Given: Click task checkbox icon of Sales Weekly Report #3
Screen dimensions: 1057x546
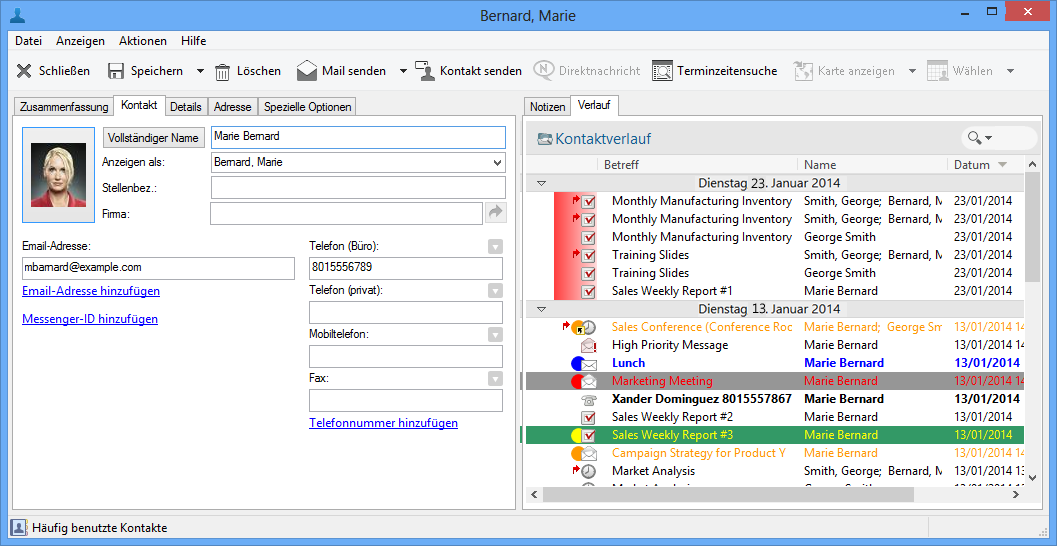Looking at the screenshot, I should point(588,435).
